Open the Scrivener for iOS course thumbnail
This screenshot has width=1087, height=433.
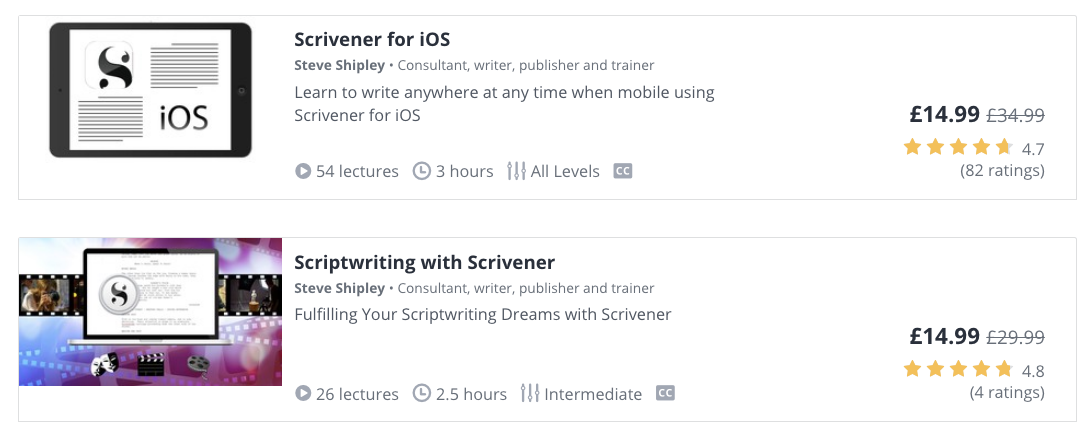(150, 90)
